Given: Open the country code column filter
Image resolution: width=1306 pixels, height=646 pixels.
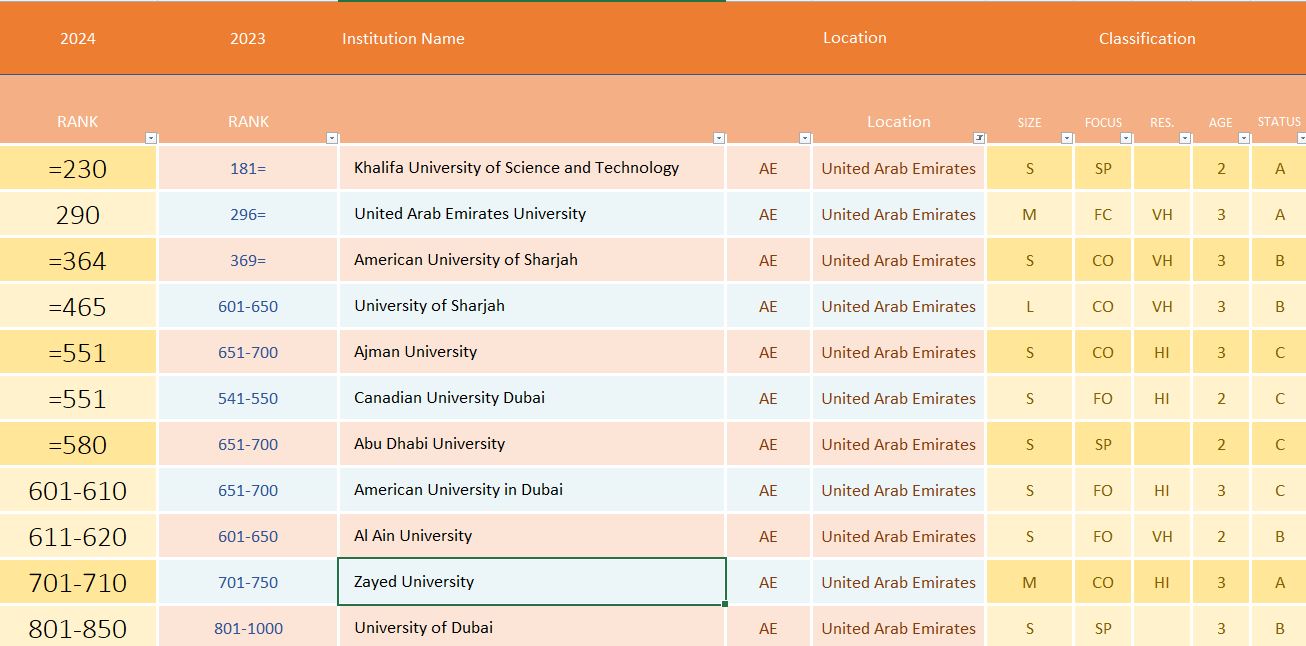Looking at the screenshot, I should point(805,138).
